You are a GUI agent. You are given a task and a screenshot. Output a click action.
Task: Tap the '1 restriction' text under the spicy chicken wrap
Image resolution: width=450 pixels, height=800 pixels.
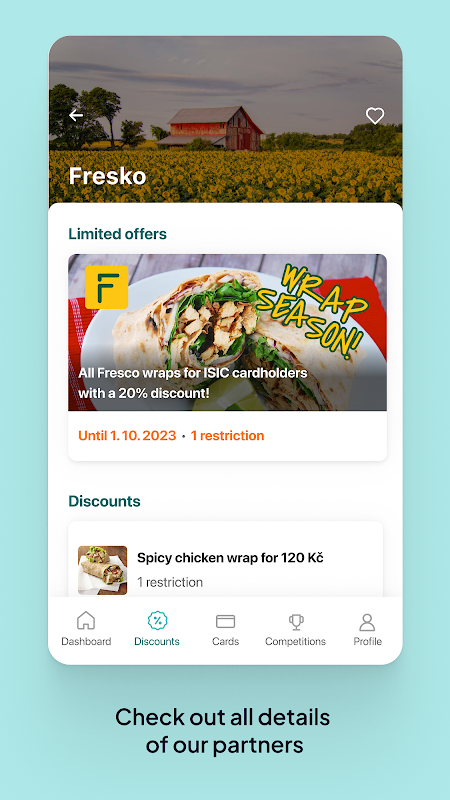[x=170, y=582]
